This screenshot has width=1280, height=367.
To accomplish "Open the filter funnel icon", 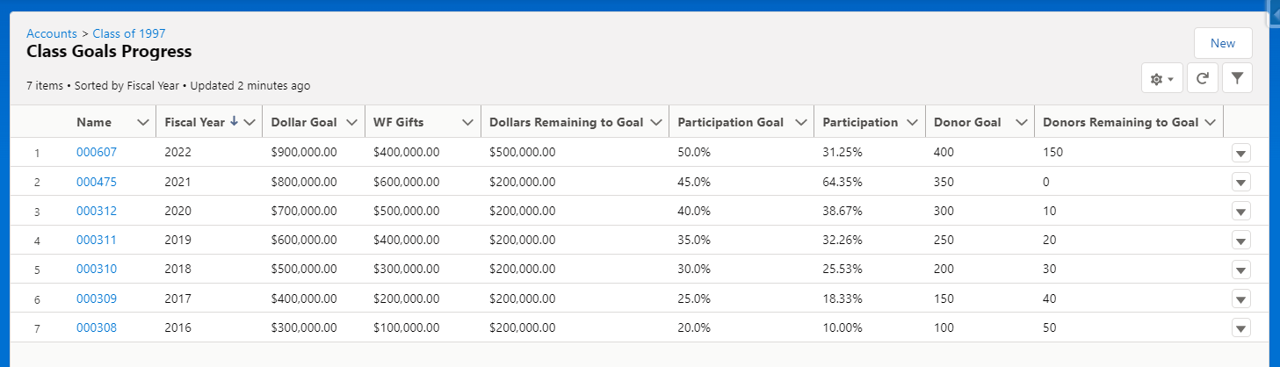I will point(1237,78).
